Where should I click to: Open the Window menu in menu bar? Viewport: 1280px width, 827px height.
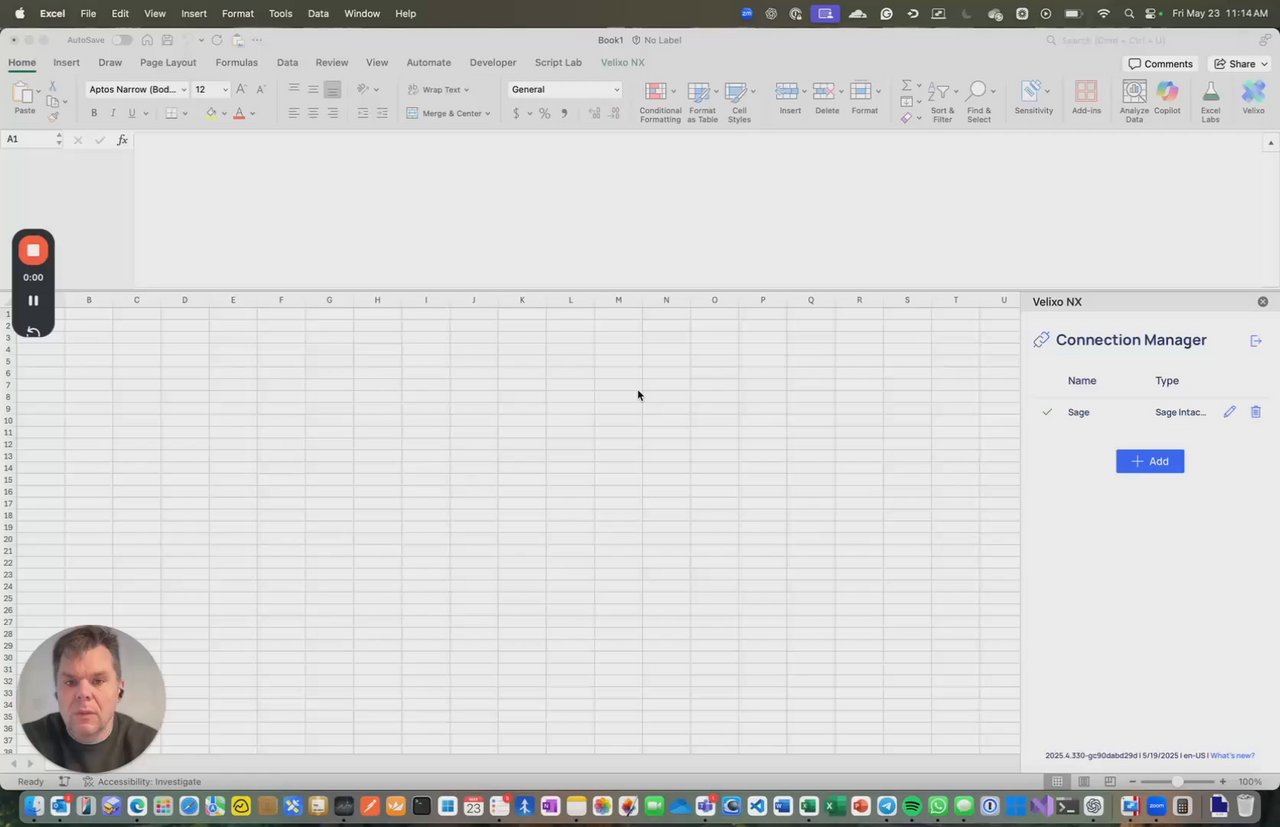pos(361,13)
